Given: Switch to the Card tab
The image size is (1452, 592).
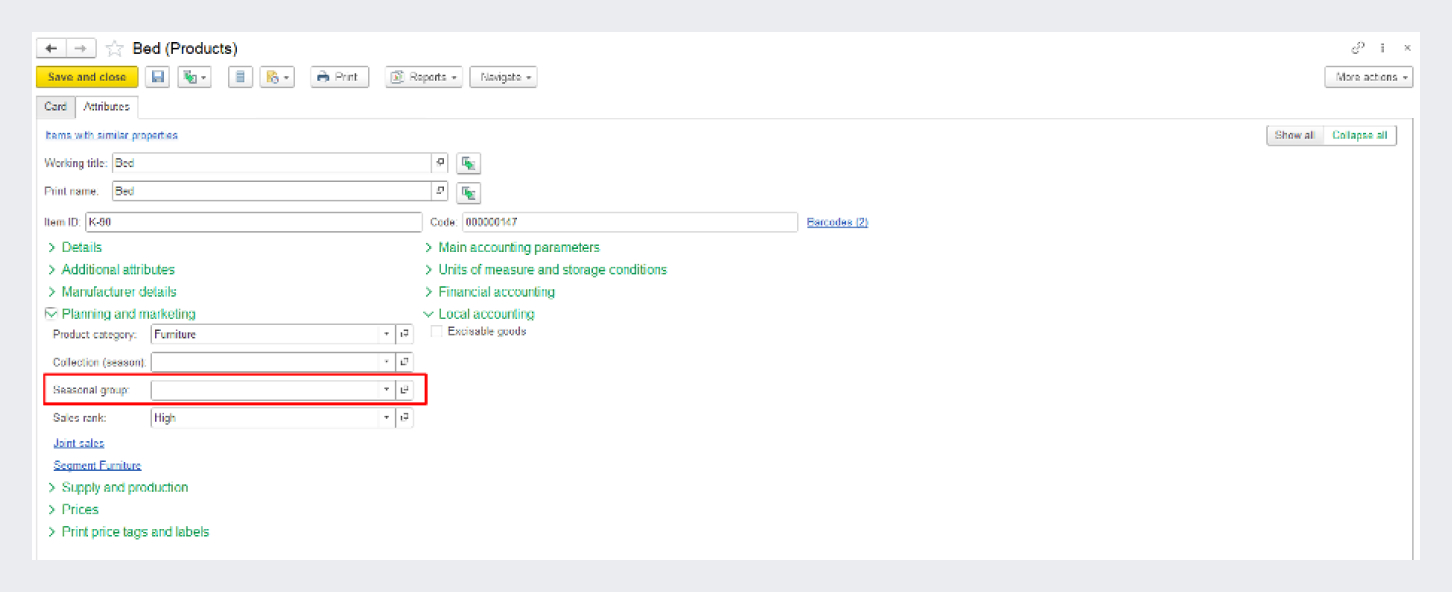Looking at the screenshot, I should coord(56,107).
